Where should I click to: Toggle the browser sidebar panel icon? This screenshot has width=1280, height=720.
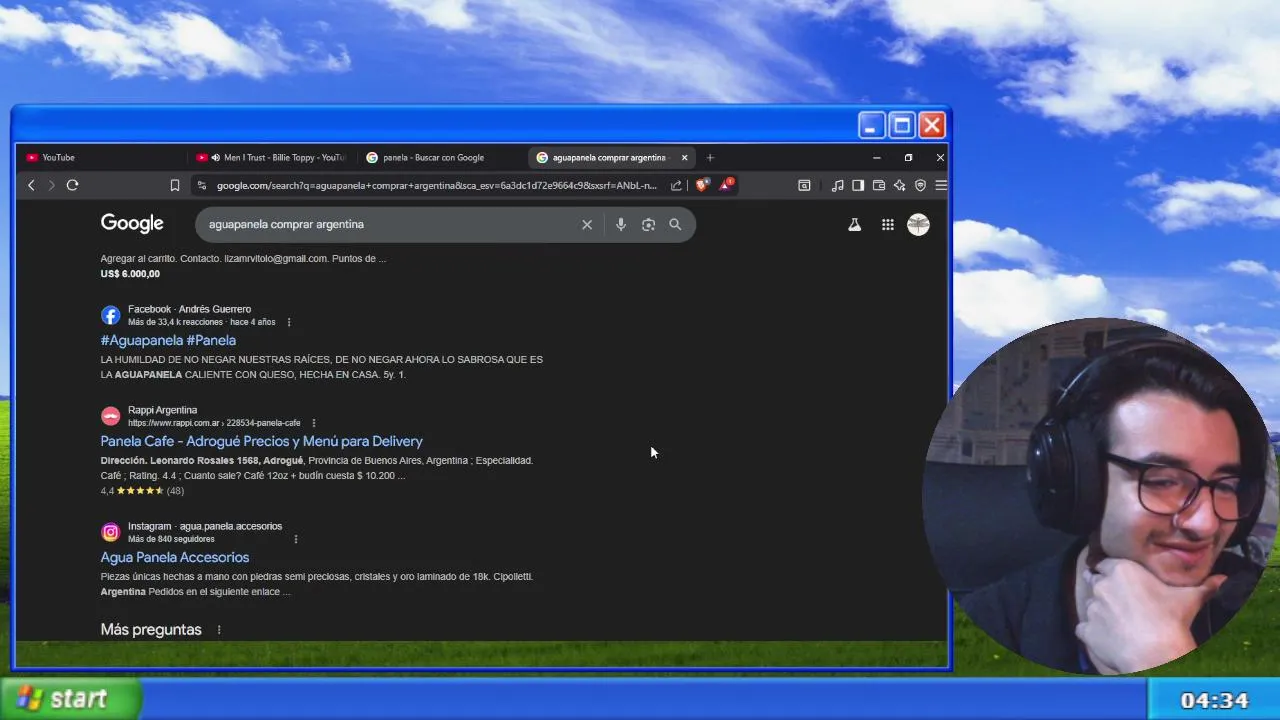(858, 185)
